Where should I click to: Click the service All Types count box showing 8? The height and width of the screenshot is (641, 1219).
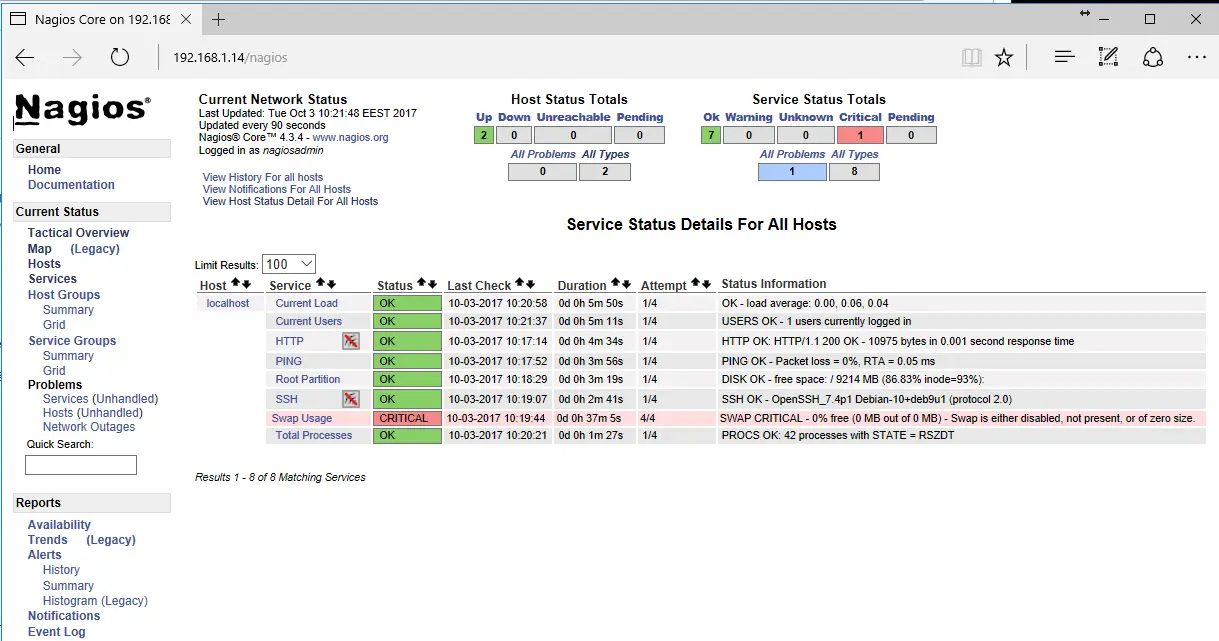tap(854, 172)
